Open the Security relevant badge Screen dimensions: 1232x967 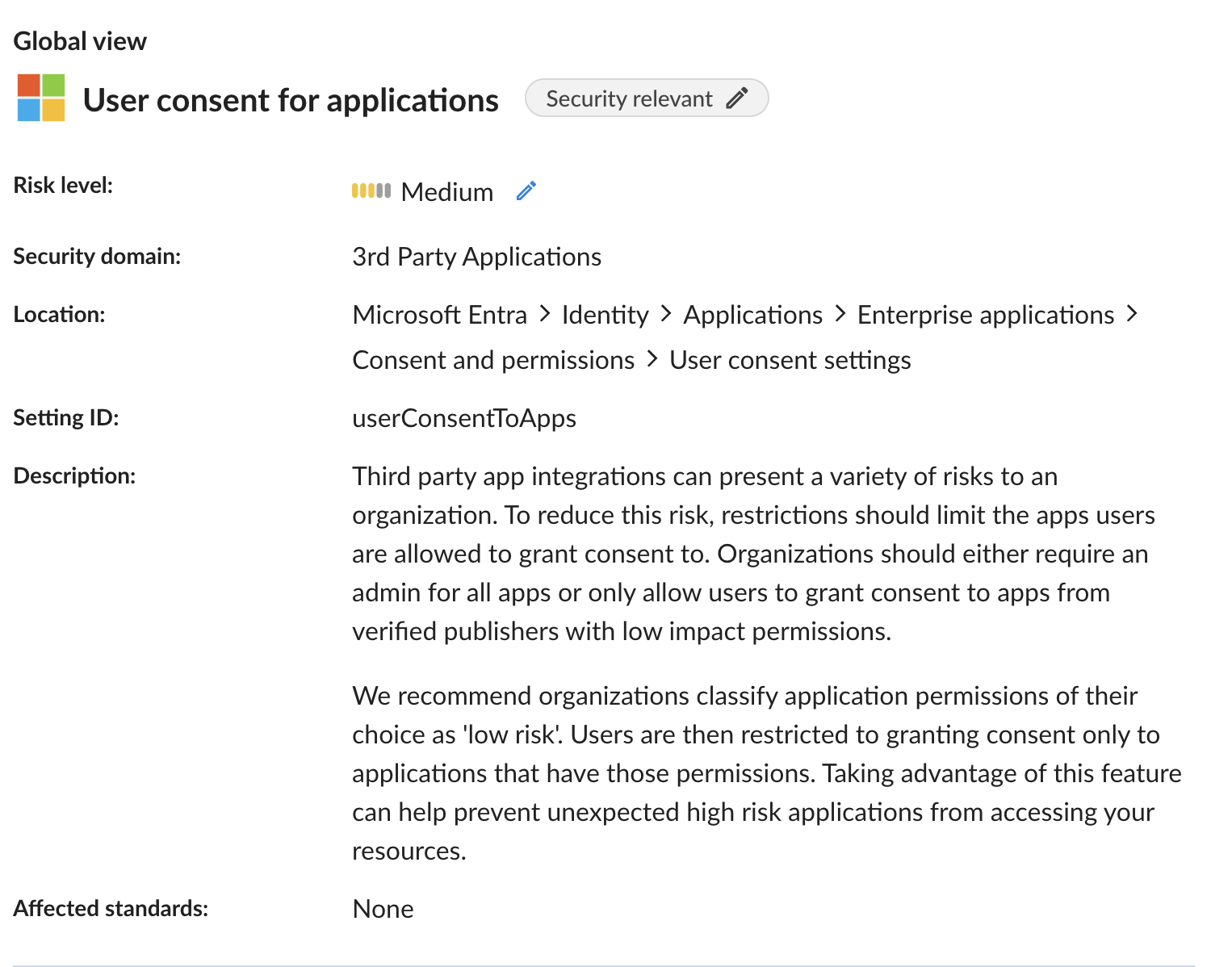coord(647,98)
